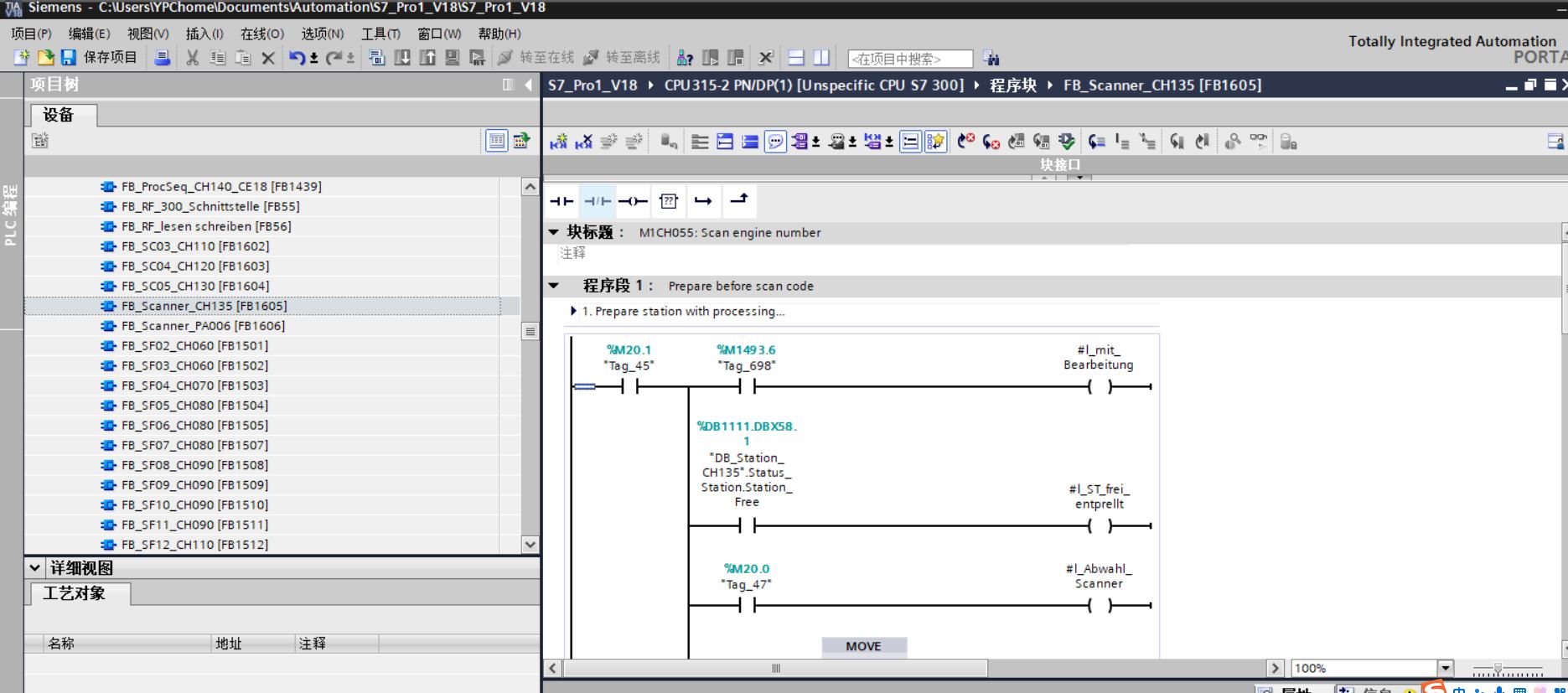
Task: Click 程序块 in the breadcrumb path
Action: [1013, 85]
